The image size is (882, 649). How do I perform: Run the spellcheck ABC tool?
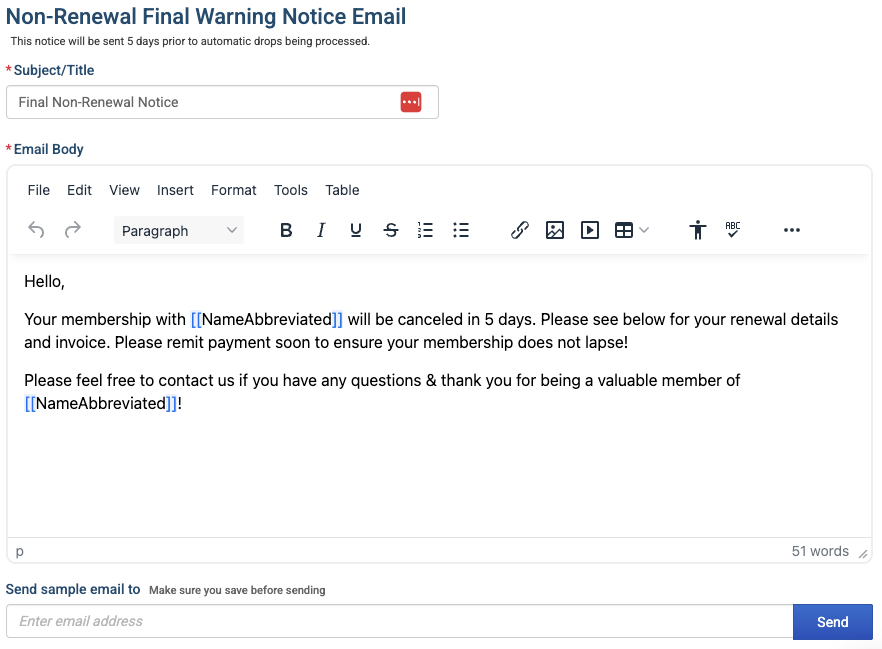[732, 230]
